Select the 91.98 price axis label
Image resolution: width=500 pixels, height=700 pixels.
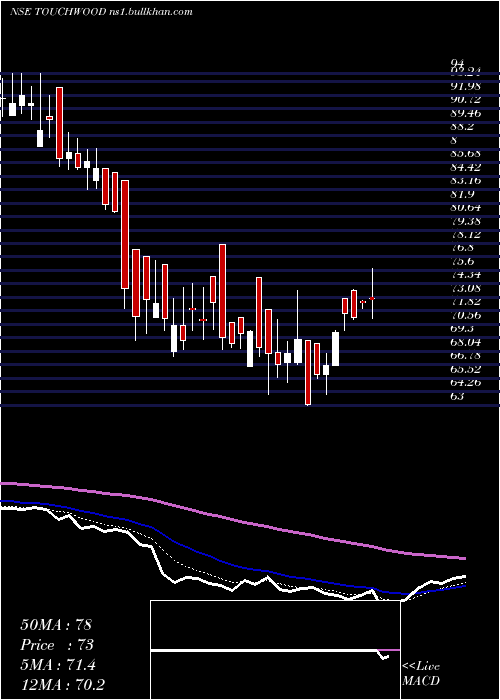tap(465, 86)
